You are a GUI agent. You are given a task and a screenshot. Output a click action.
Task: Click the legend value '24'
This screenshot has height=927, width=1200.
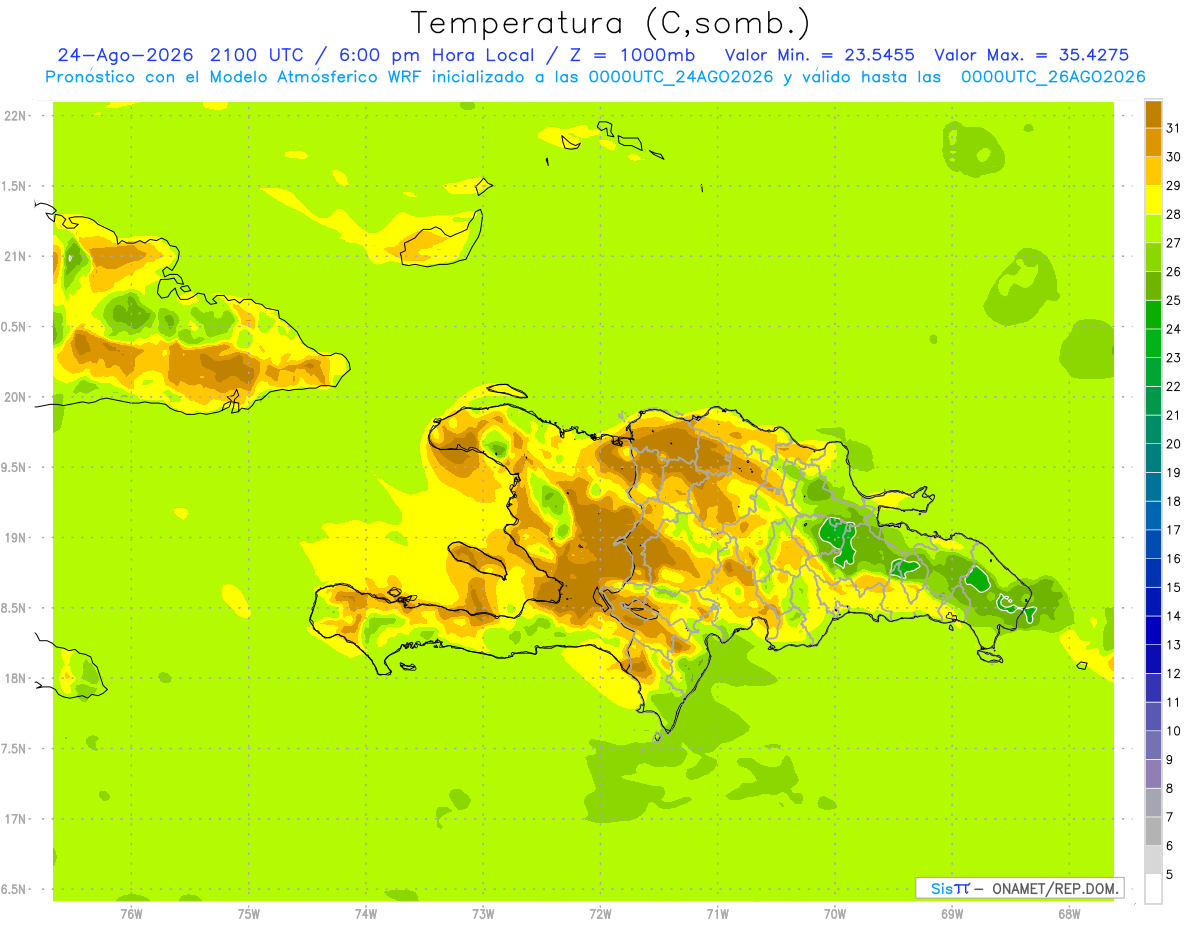1174,329
